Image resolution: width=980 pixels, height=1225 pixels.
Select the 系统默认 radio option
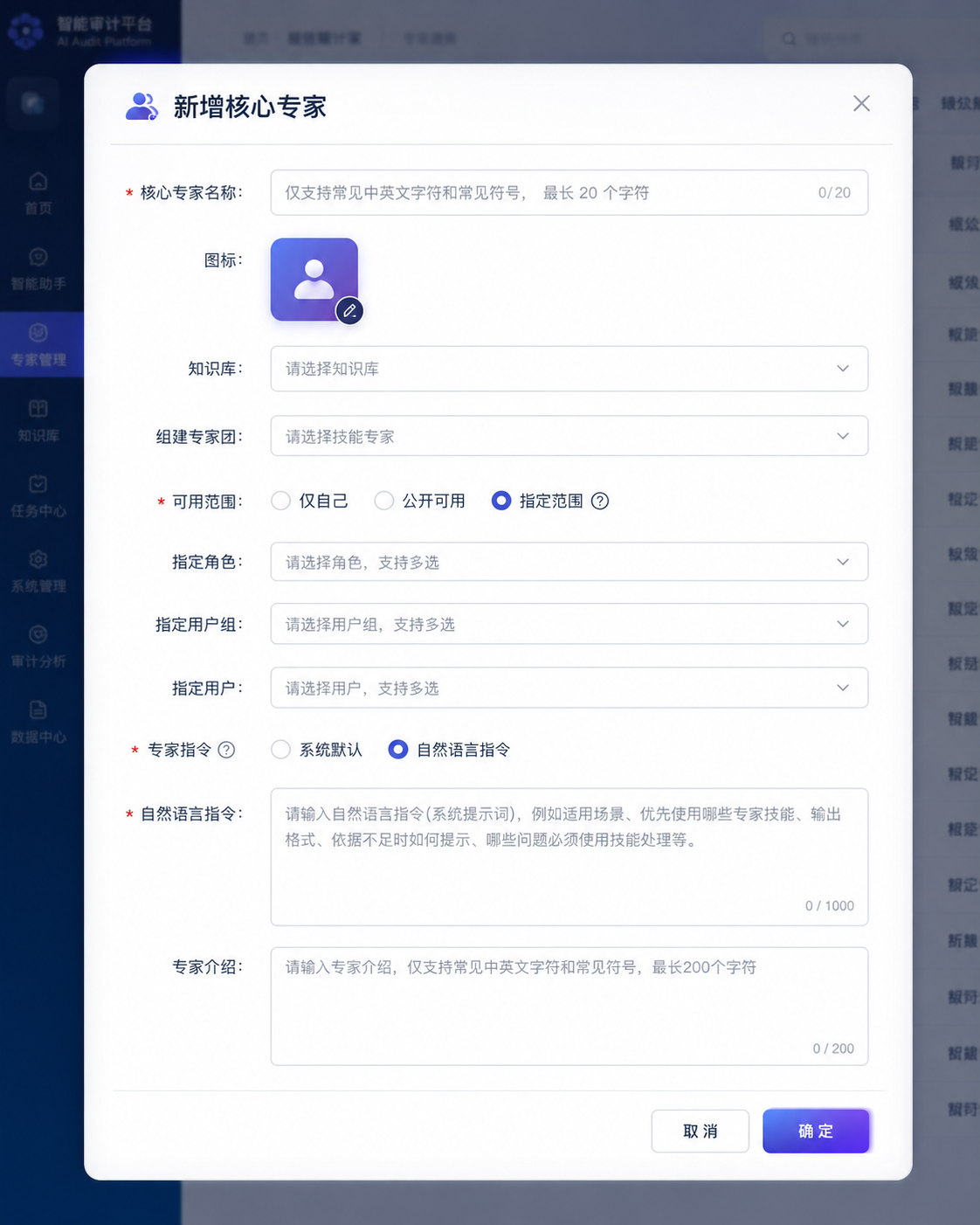click(280, 750)
